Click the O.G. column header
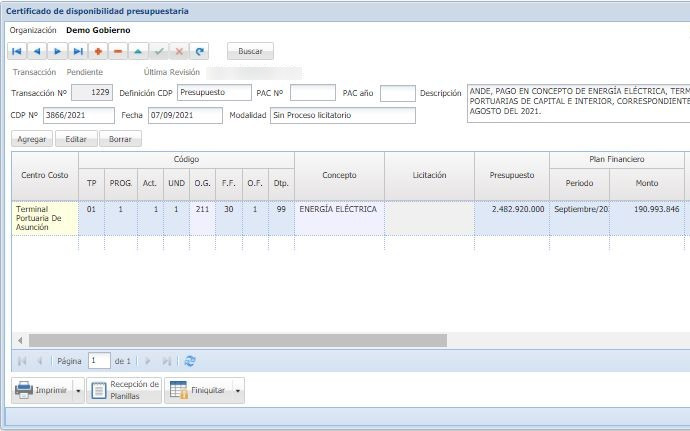The width and height of the screenshot is (690, 431). (x=202, y=184)
